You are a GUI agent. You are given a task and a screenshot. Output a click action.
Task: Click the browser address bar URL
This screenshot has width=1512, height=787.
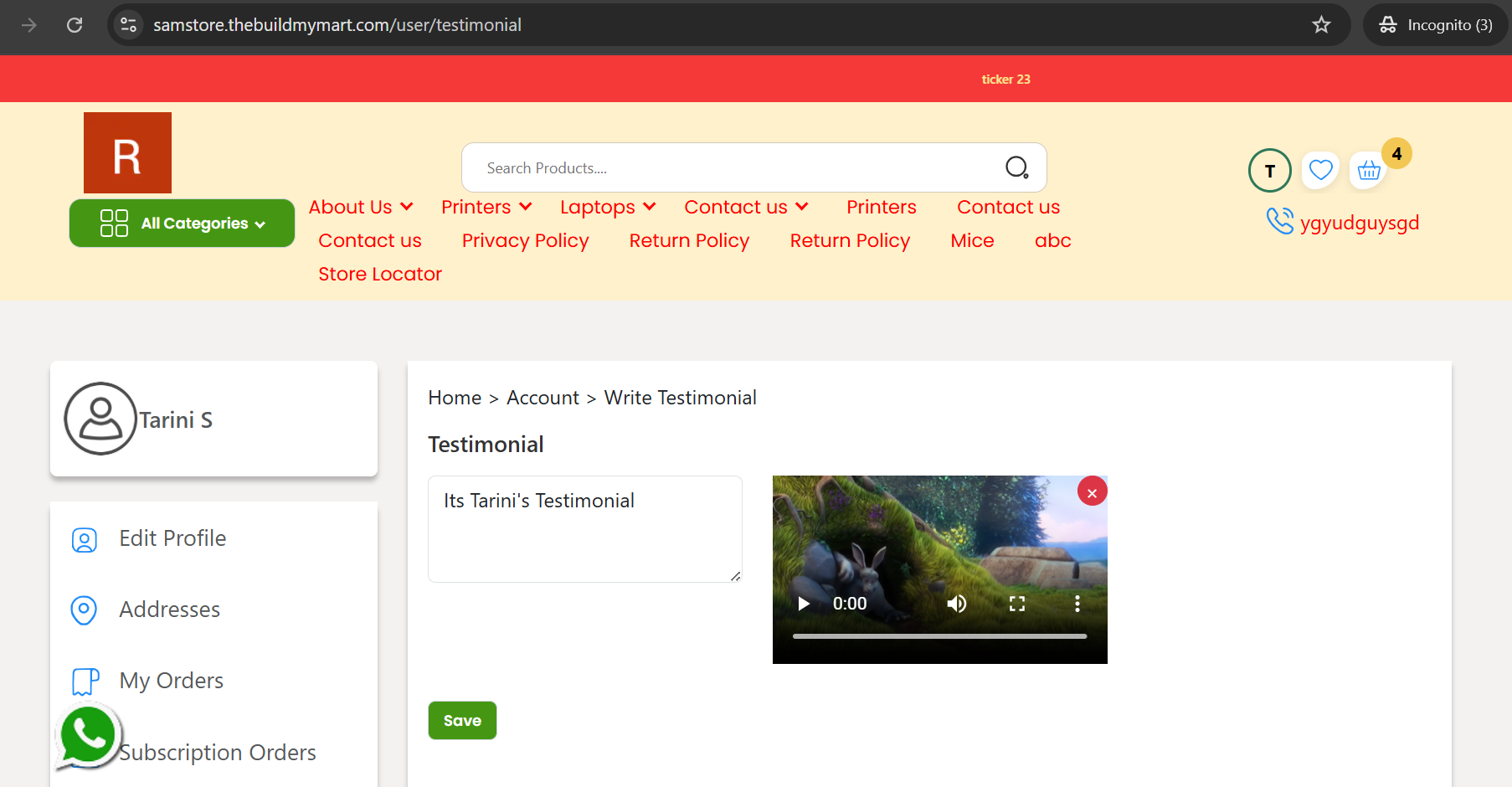pyautogui.click(x=337, y=25)
